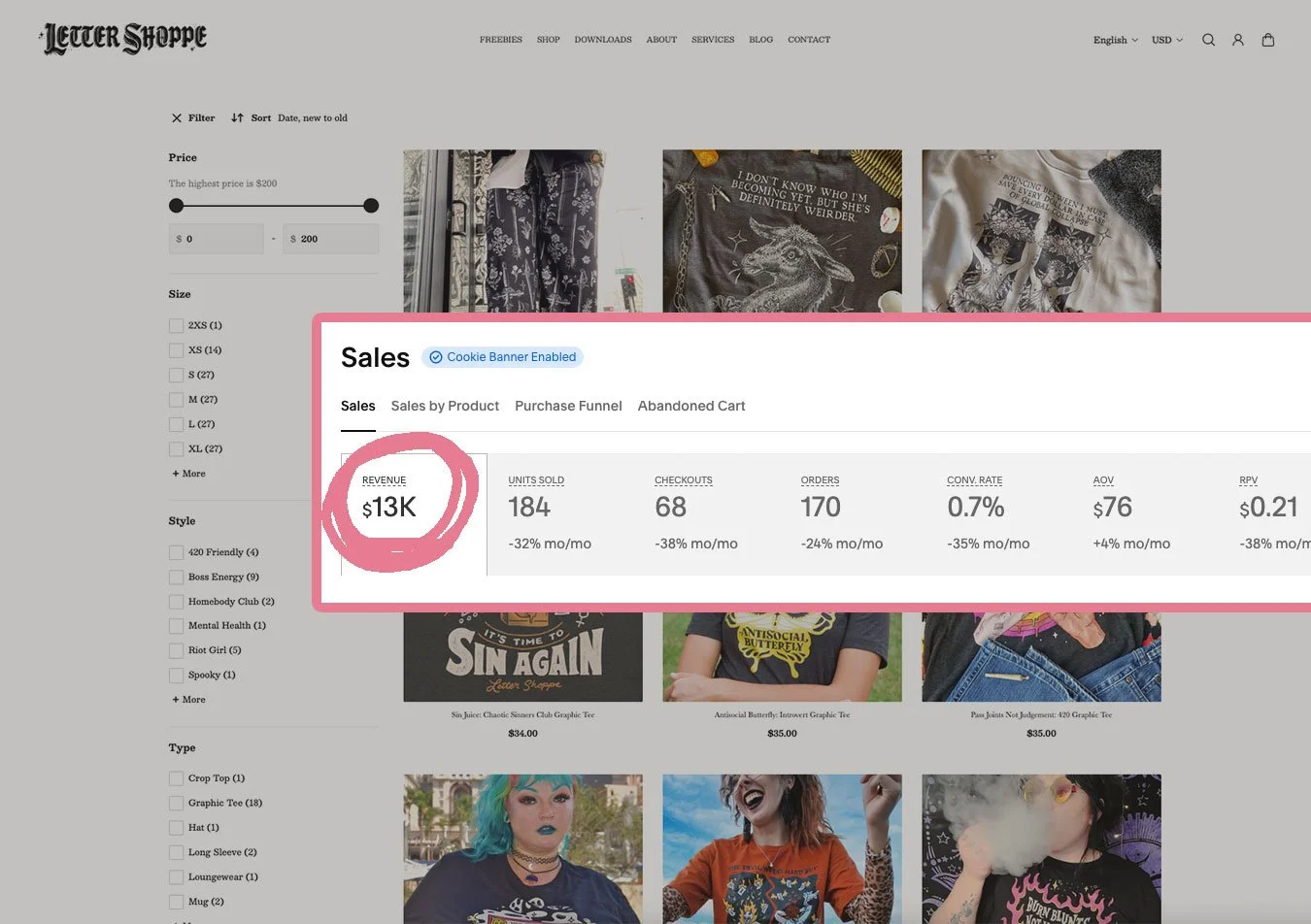
Task: Toggle the 2XS size checkbox
Action: point(176,326)
